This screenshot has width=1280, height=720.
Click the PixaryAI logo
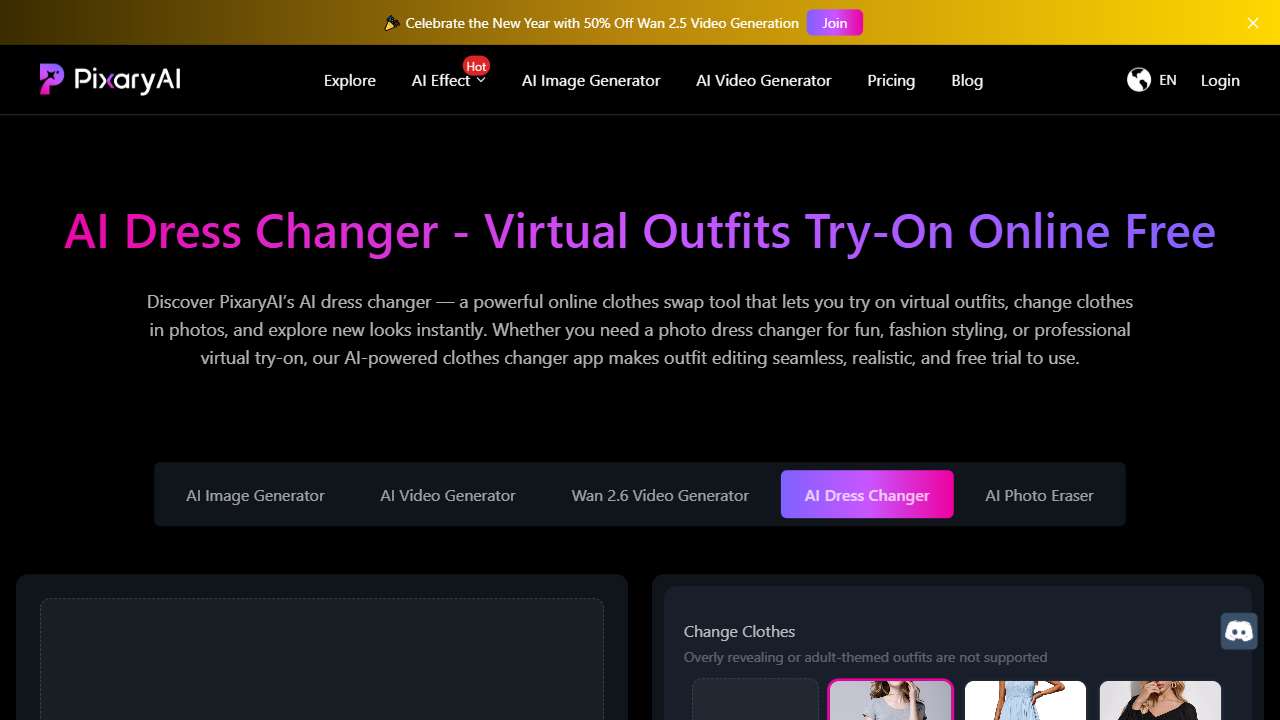pyautogui.click(x=110, y=80)
